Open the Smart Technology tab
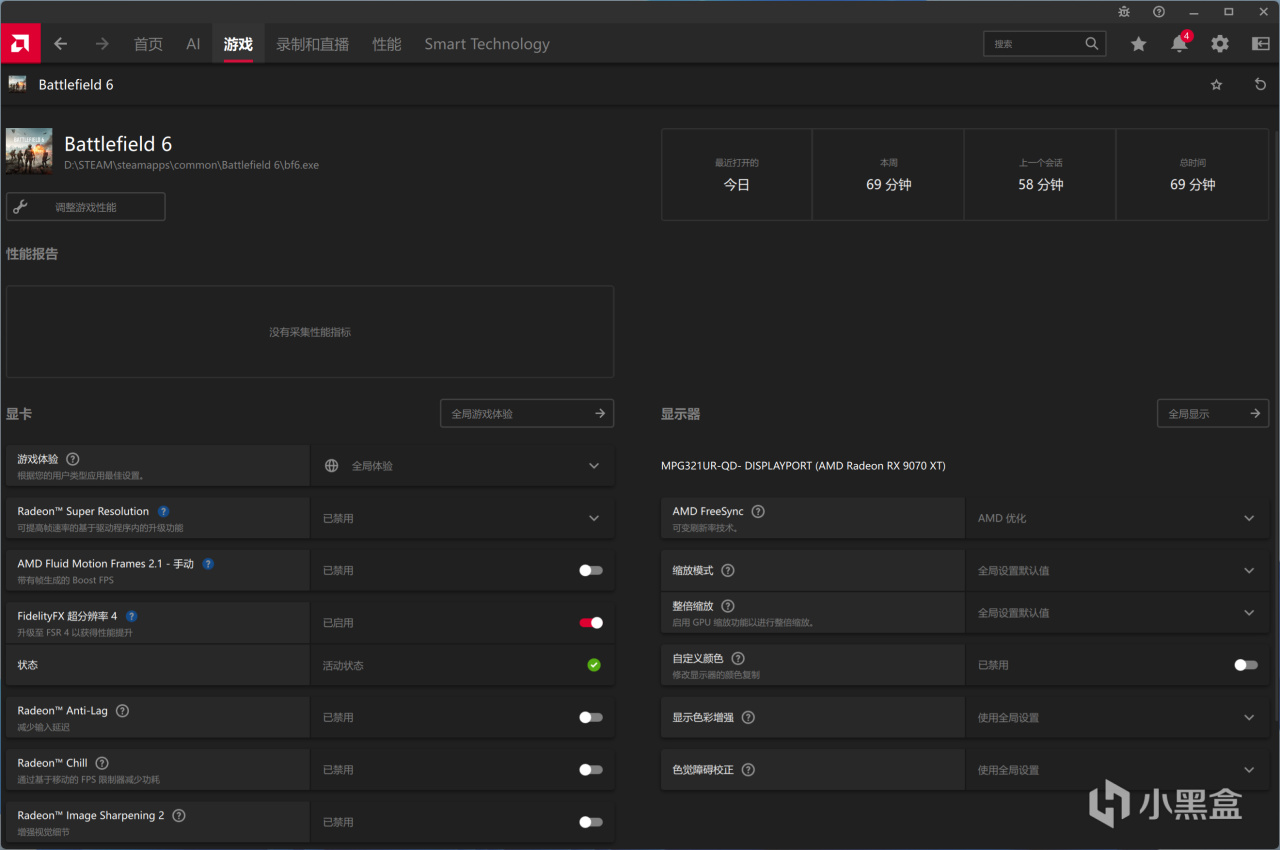Image resolution: width=1280 pixels, height=850 pixels. point(487,44)
